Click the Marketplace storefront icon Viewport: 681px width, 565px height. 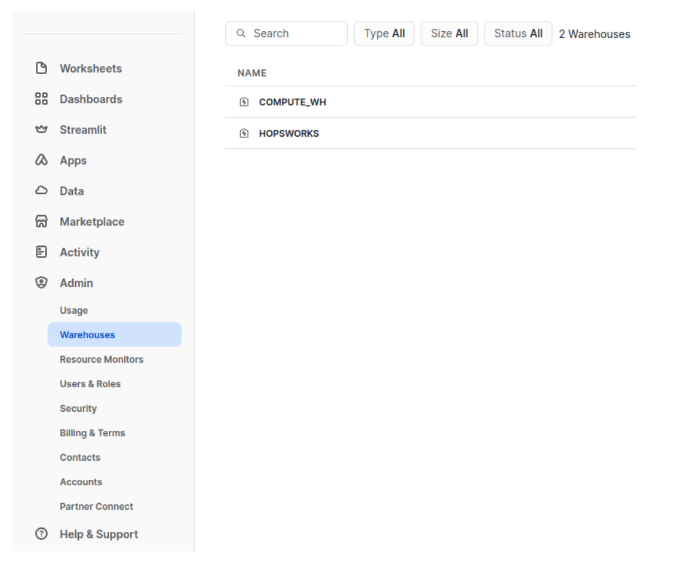point(41,222)
